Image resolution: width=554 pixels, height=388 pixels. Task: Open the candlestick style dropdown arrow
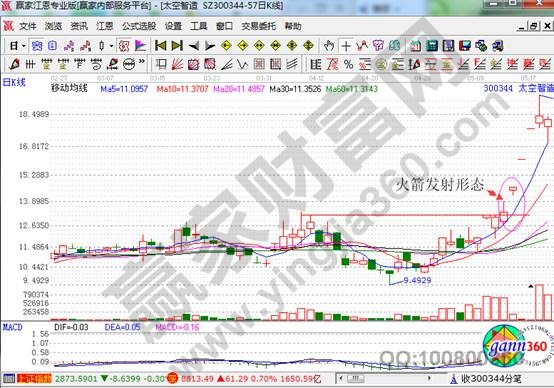click(111, 46)
